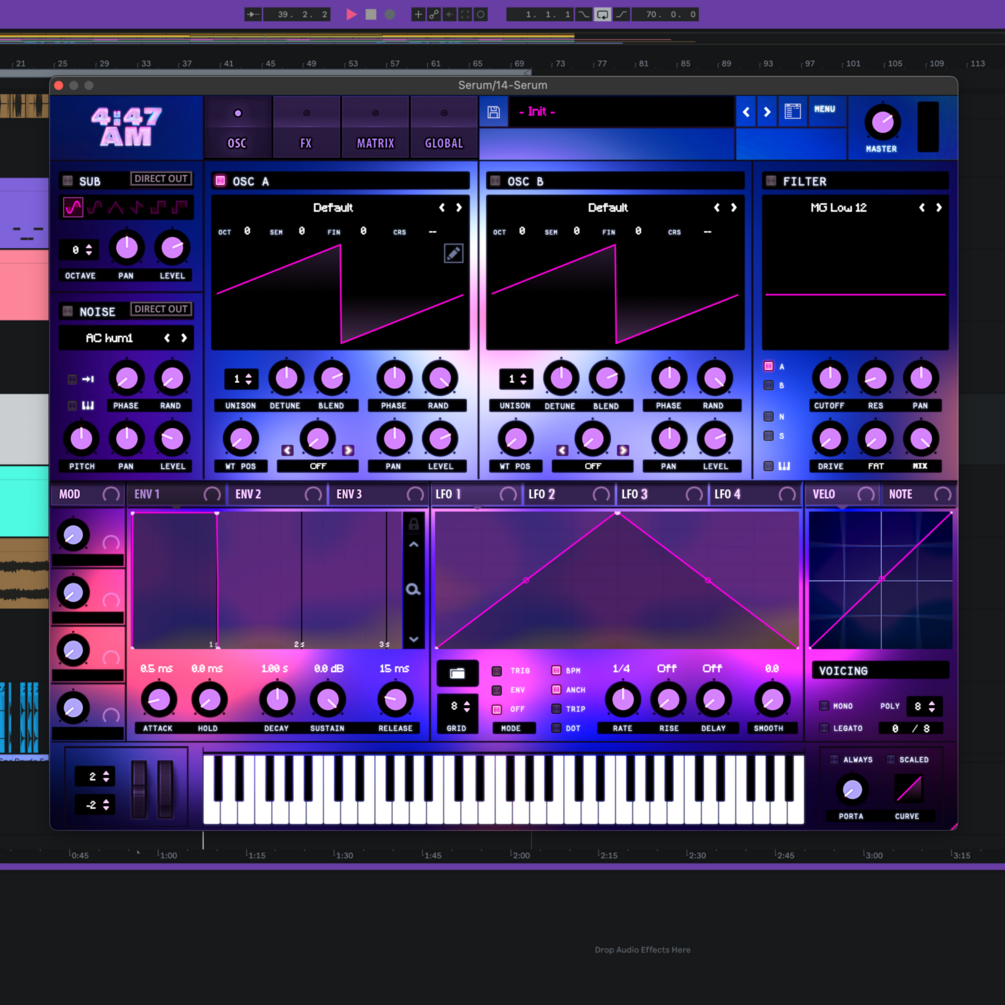Enable the OSC B toggle

[495, 181]
